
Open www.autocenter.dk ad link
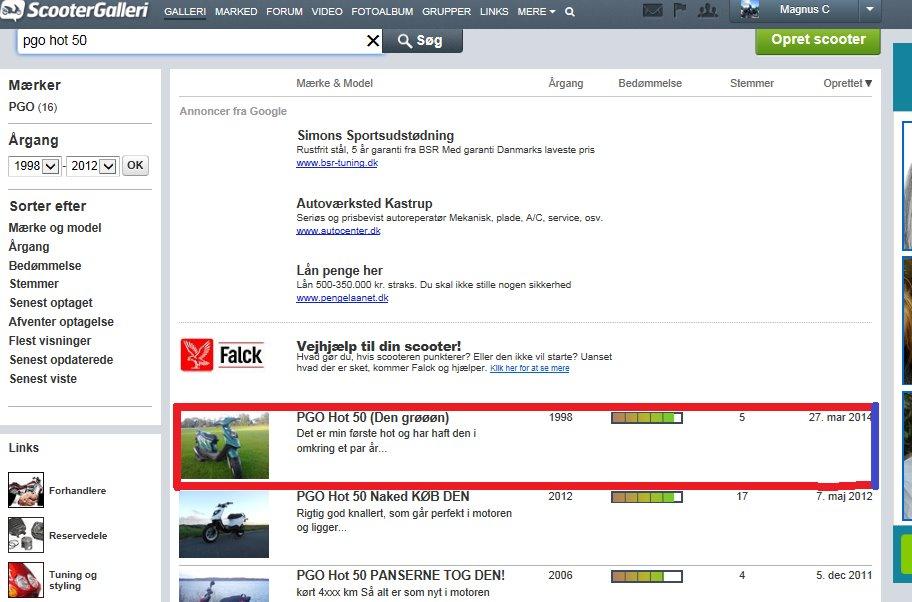point(339,230)
